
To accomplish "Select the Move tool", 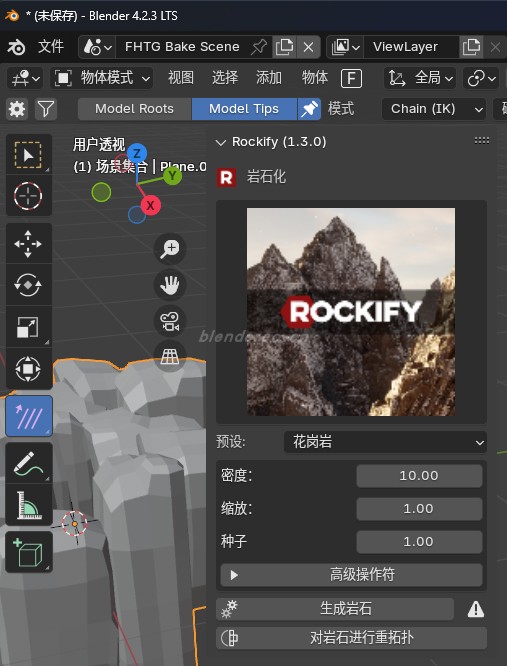I will [28, 243].
